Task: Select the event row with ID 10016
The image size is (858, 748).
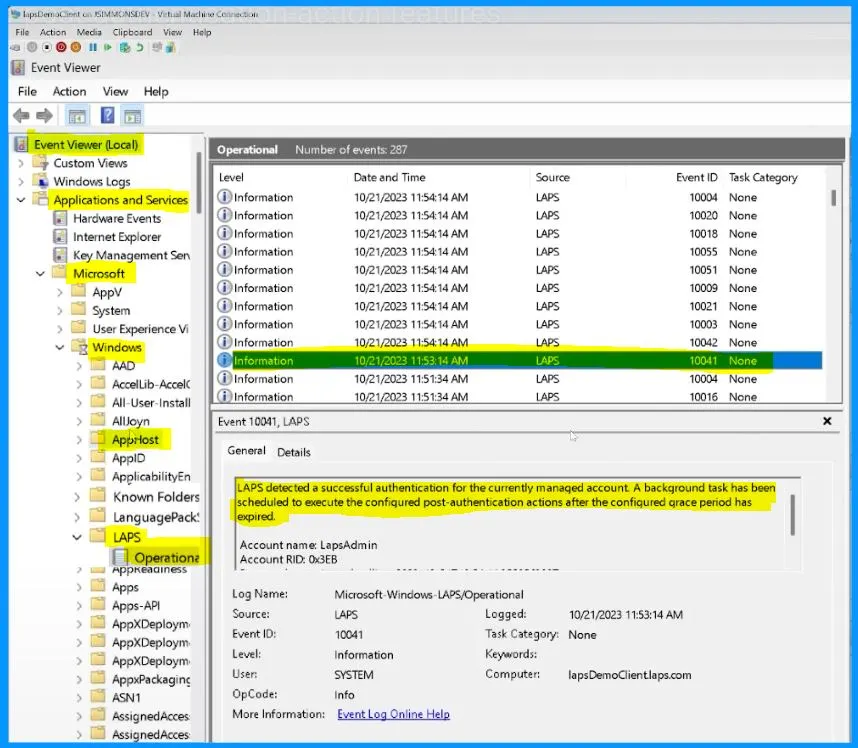Action: [517, 397]
